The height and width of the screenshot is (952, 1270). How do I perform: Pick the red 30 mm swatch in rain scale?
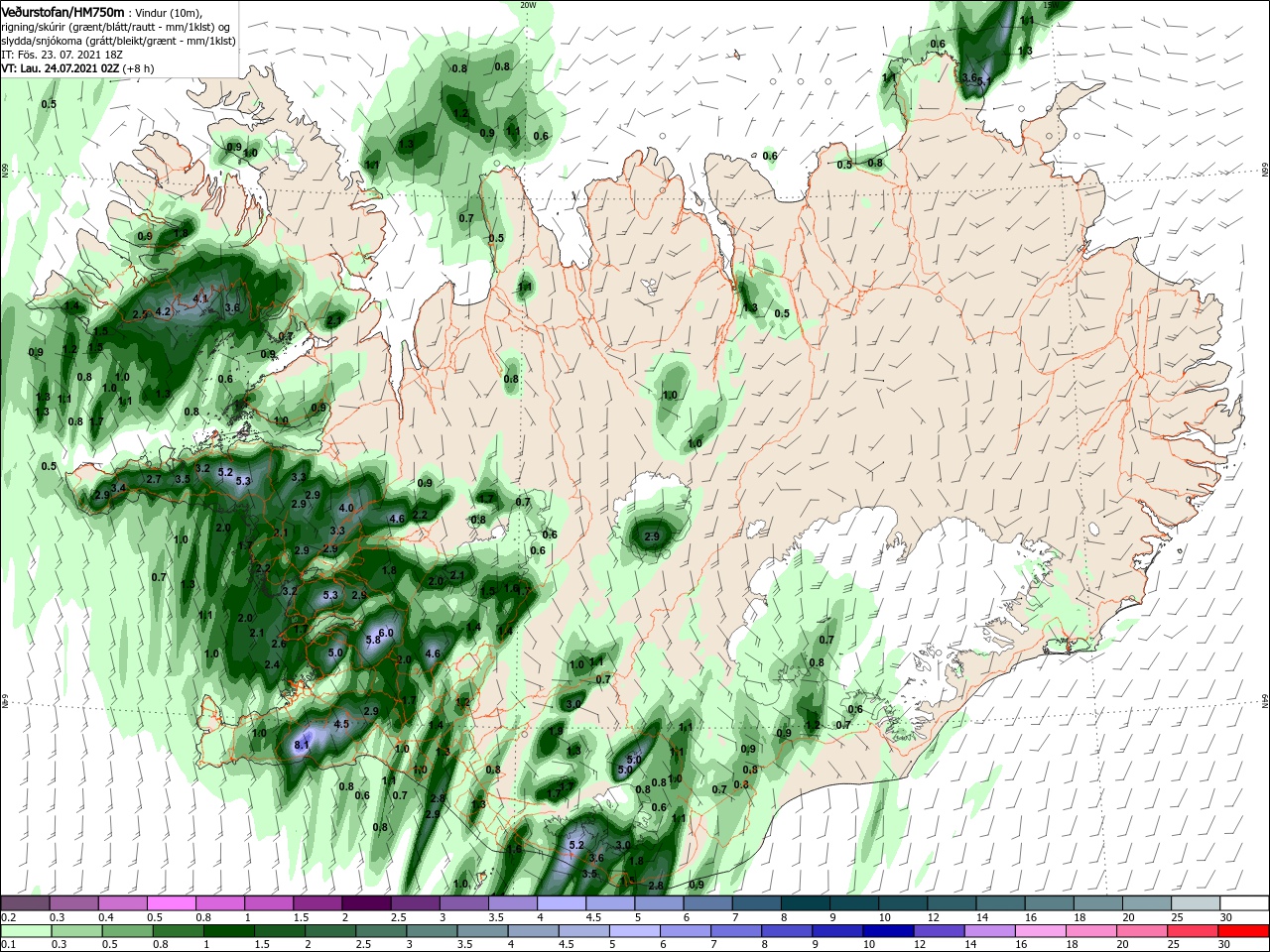click(1243, 932)
